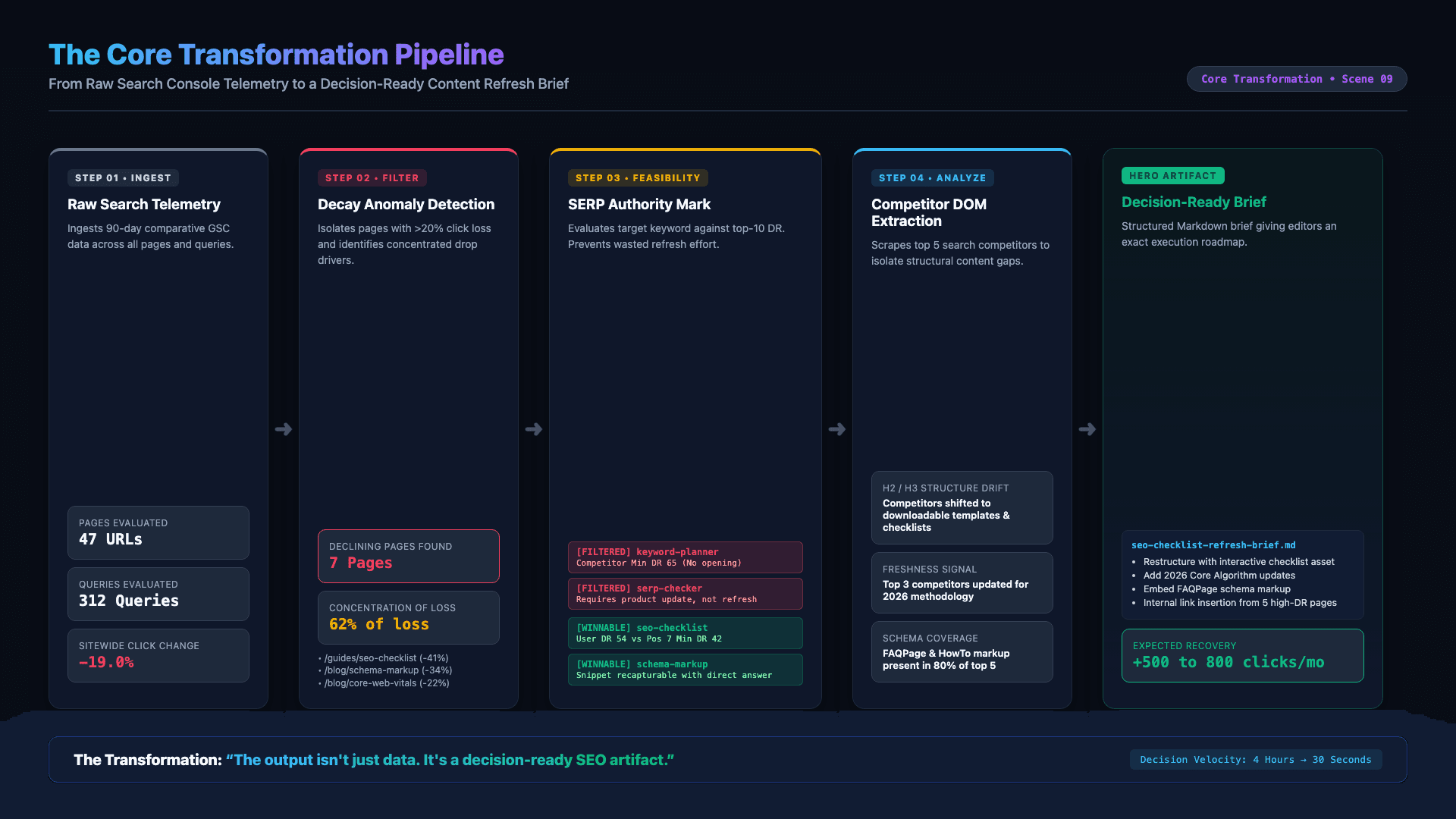Click the Competitor DOM Extraction heading
The height and width of the screenshot is (819, 1456).
click(x=929, y=212)
